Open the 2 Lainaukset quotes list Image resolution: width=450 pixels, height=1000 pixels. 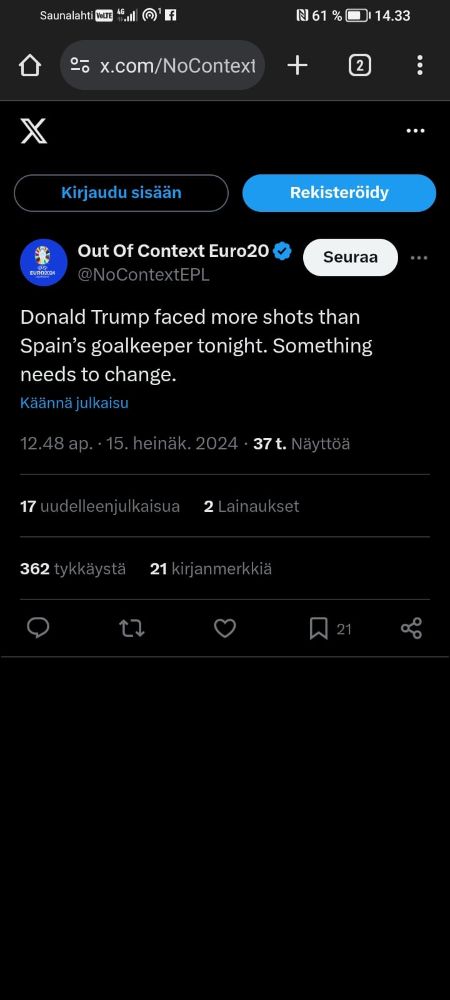251,506
